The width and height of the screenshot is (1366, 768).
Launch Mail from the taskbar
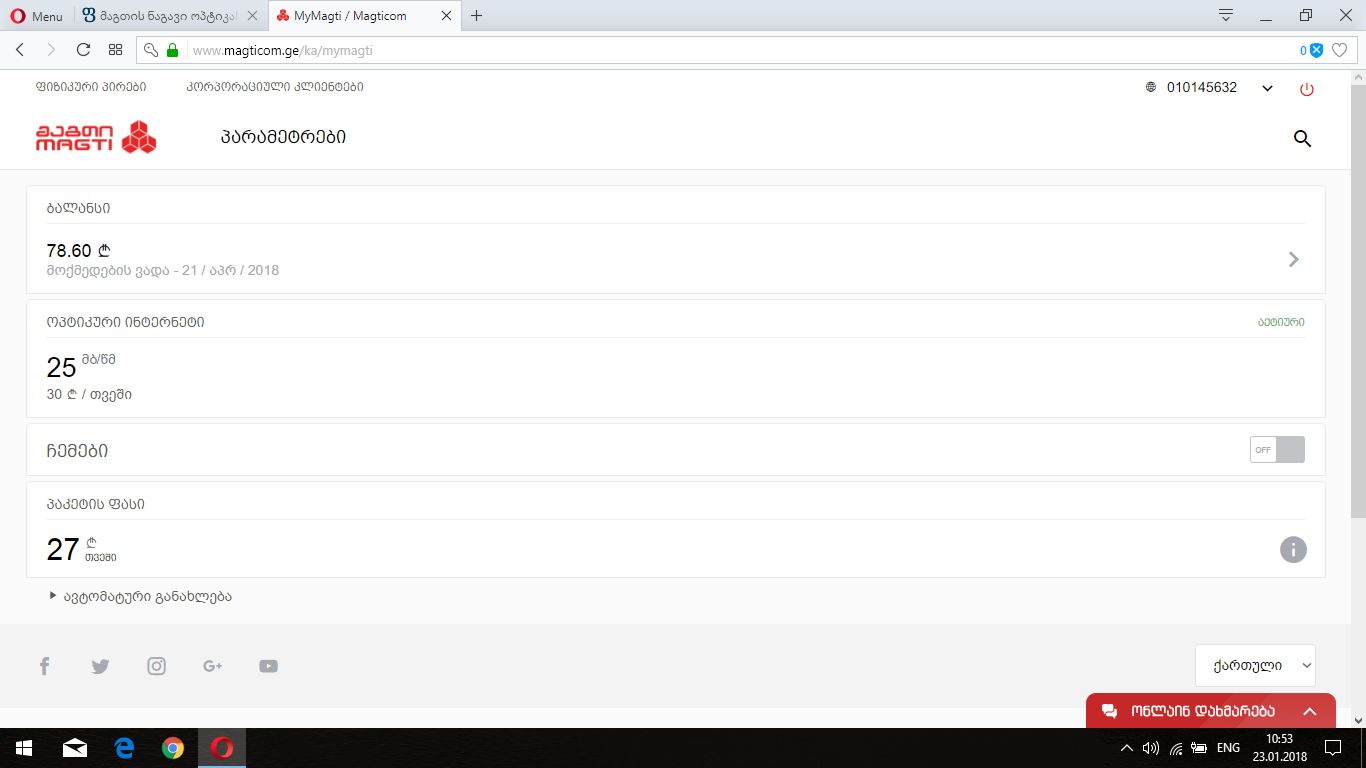75,748
